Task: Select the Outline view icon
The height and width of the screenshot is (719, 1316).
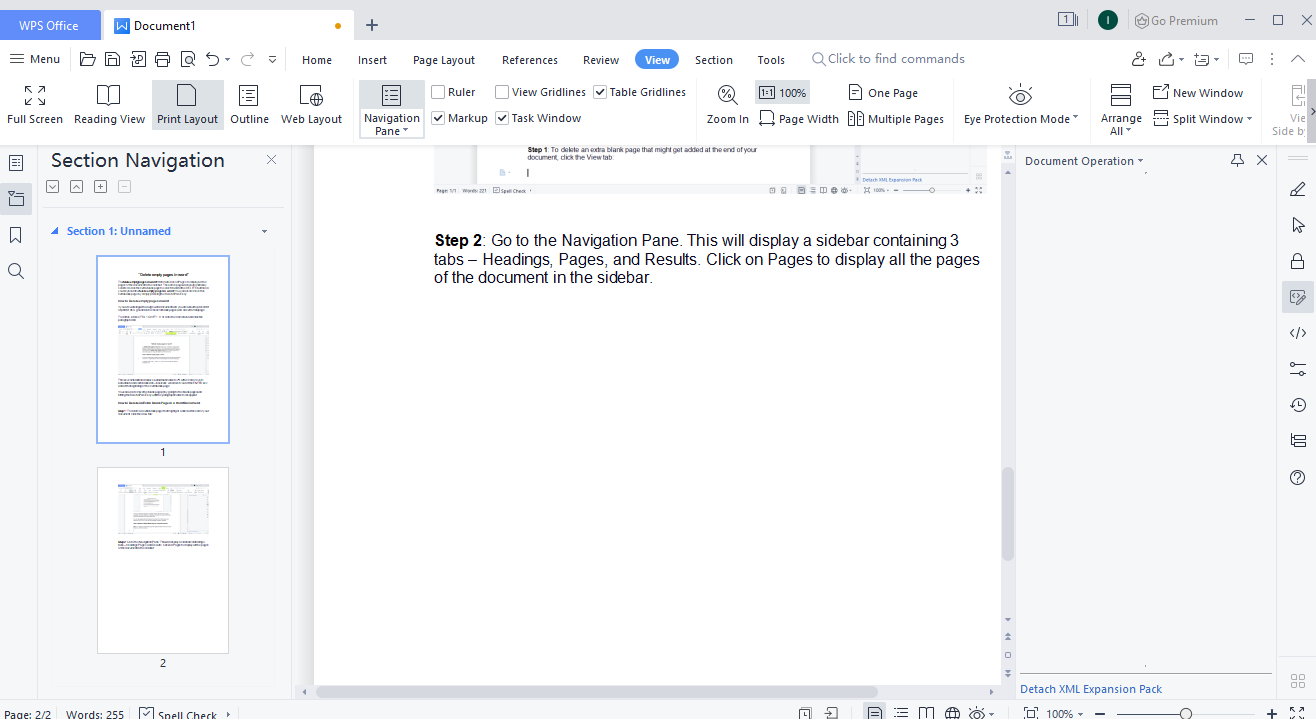Action: pyautogui.click(x=249, y=103)
